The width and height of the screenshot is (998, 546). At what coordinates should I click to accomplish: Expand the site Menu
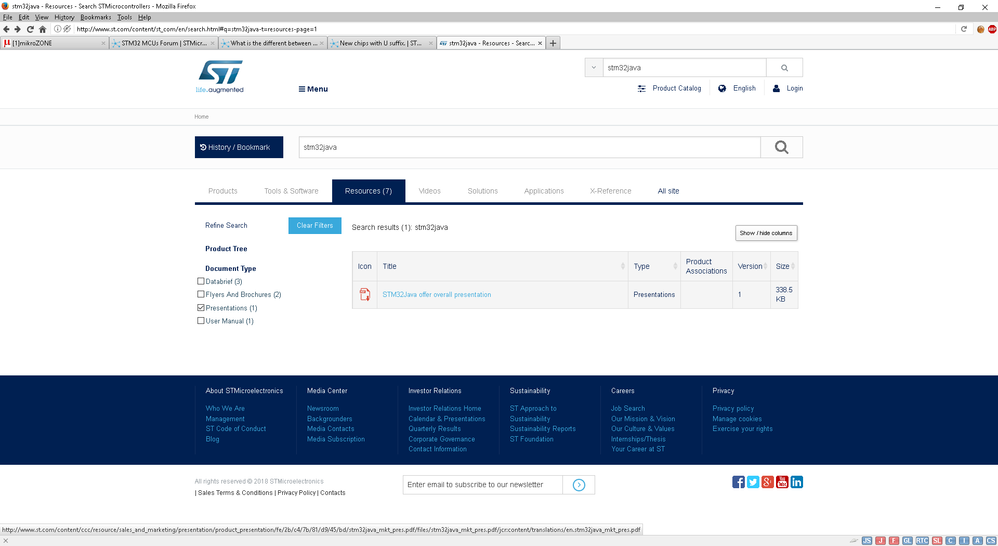313,89
